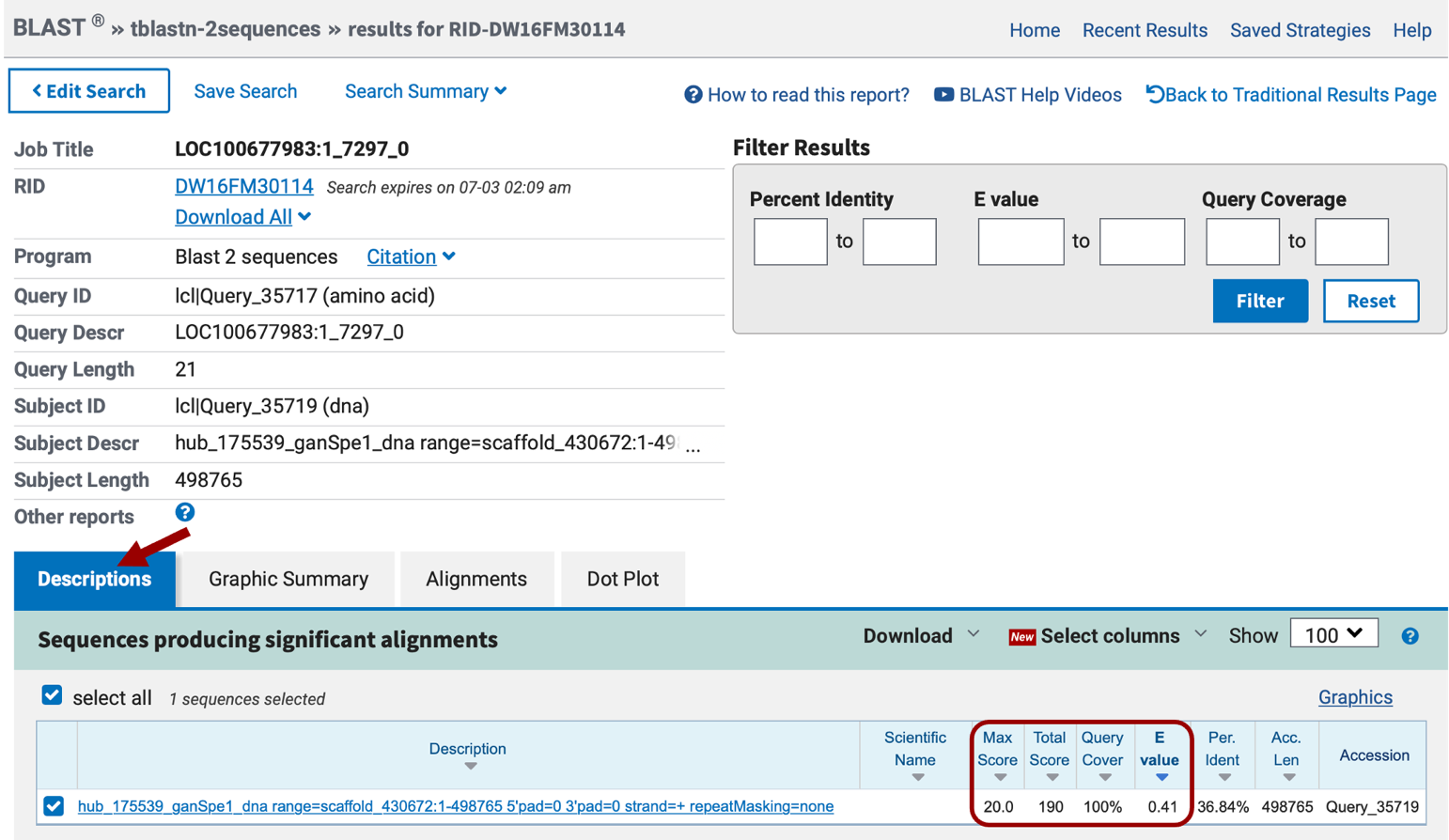Click the Percent Identity minimum field
This screenshot has height=840, width=1449.
pyautogui.click(x=790, y=241)
